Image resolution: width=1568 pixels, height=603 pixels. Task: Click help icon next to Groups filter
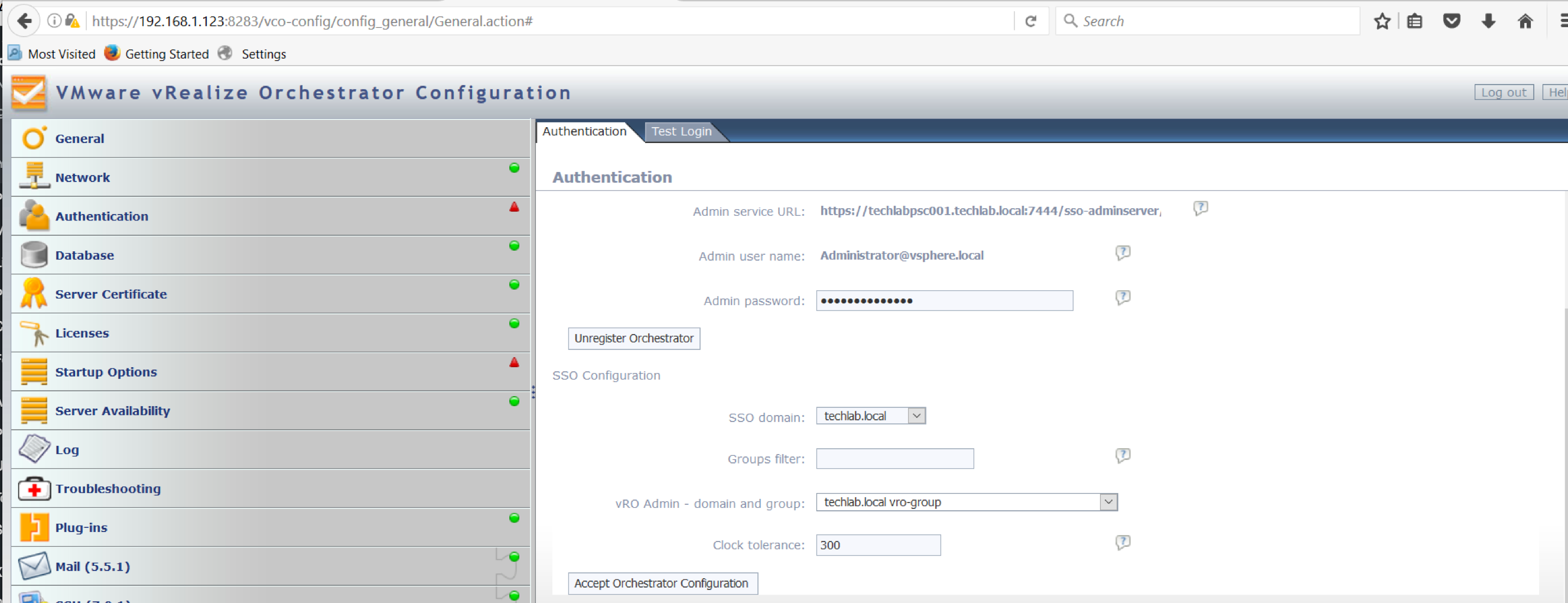(x=1123, y=456)
